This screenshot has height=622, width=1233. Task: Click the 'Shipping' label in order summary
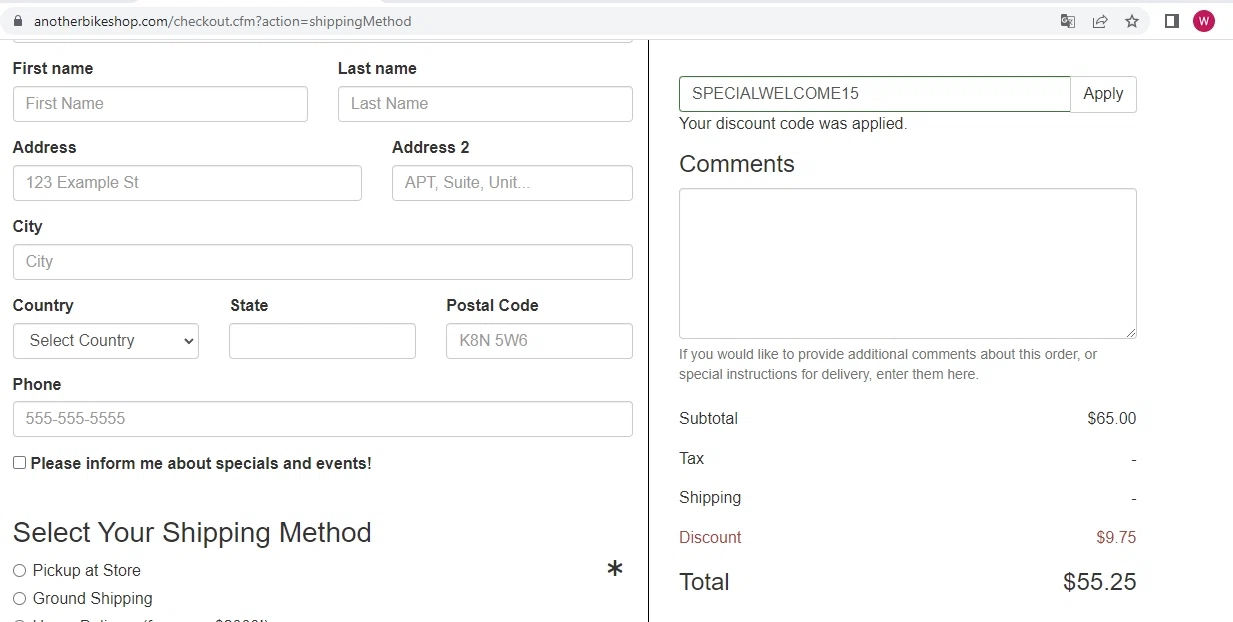710,497
